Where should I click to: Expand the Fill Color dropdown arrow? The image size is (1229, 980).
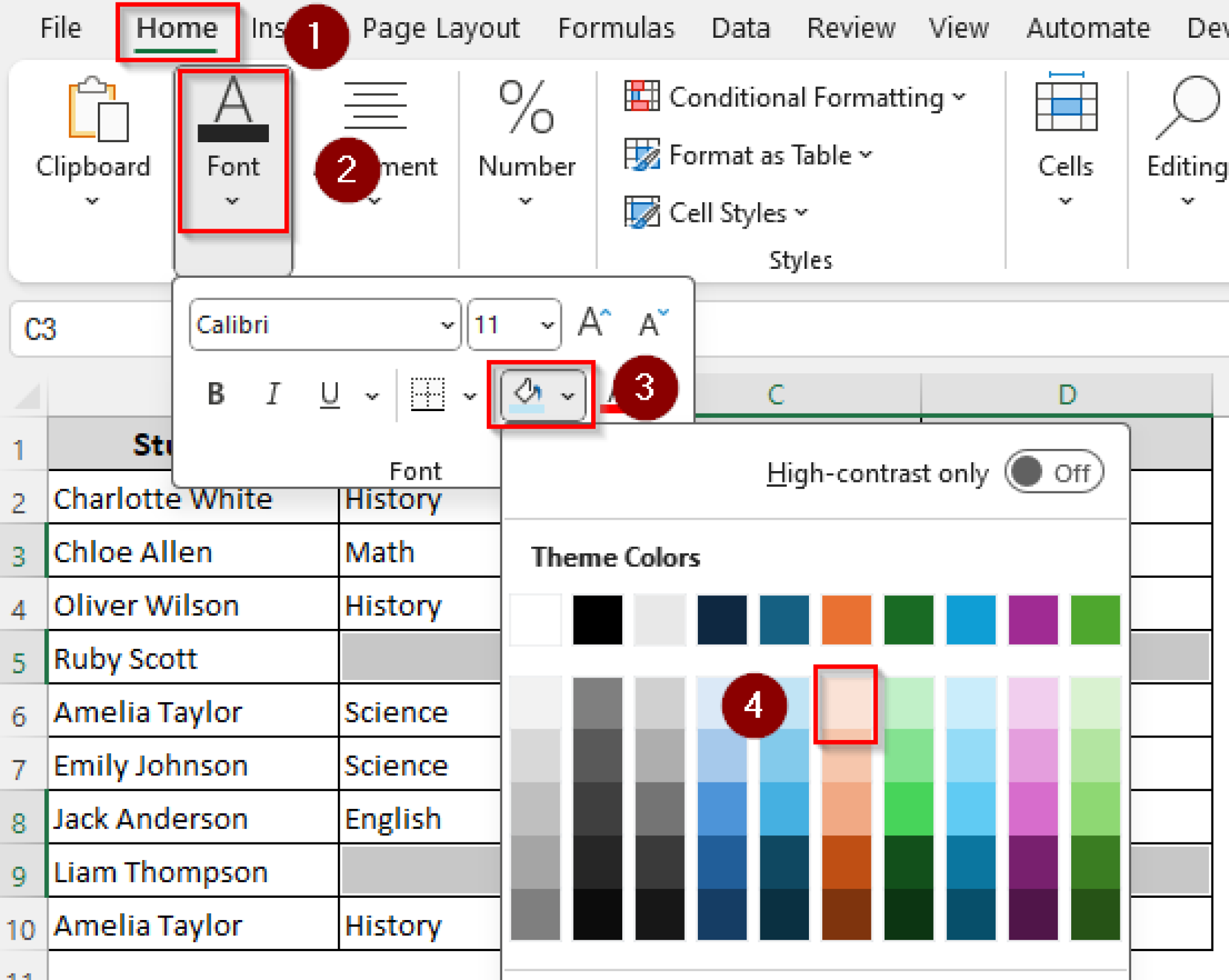pos(566,394)
